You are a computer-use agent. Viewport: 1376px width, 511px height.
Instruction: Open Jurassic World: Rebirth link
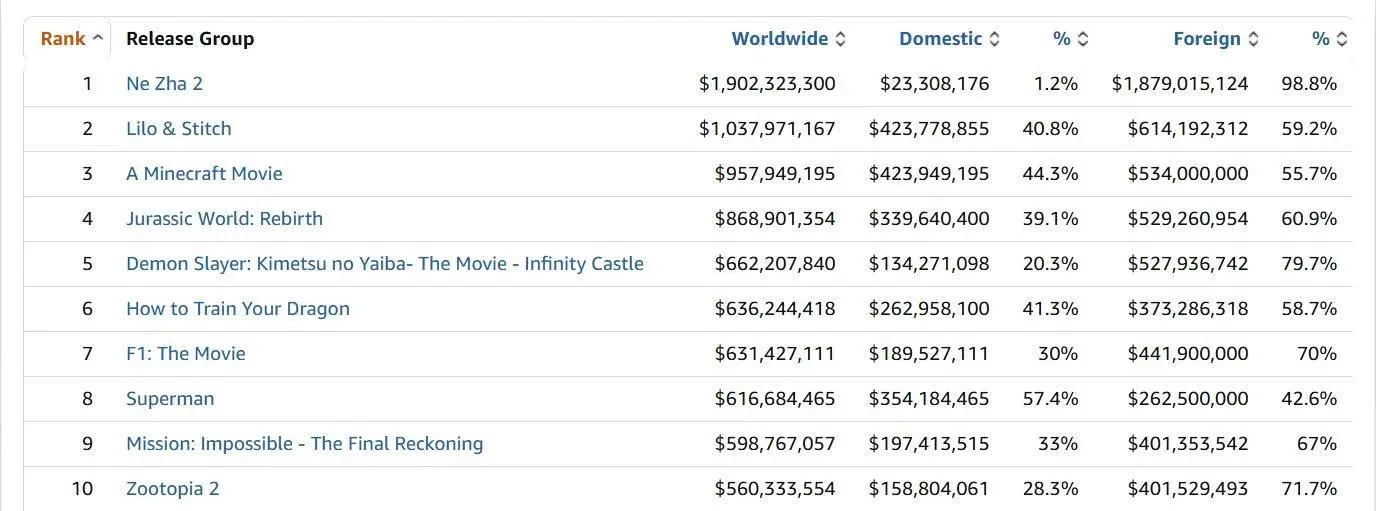(x=224, y=219)
